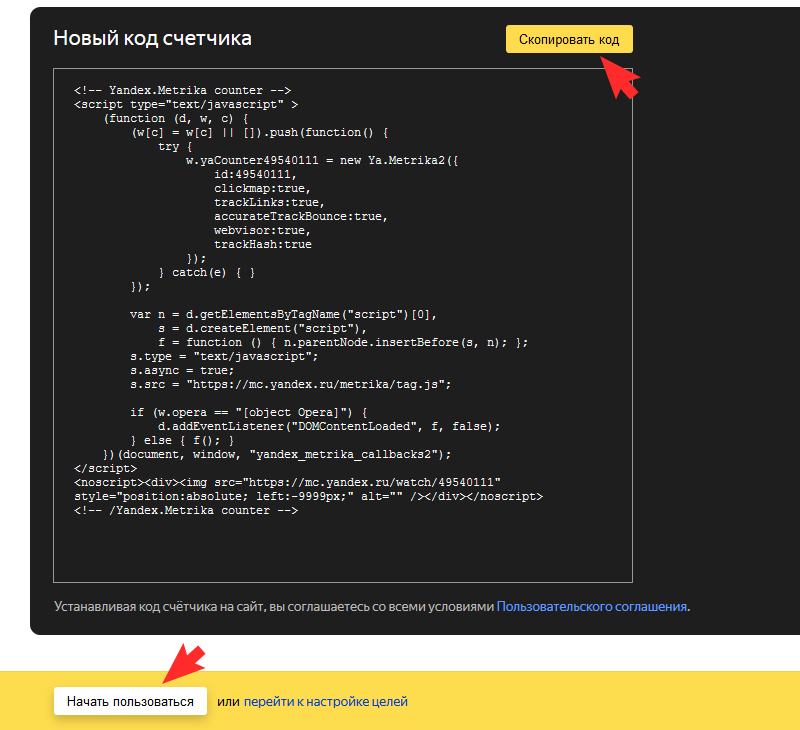Click the "(function (d, w, c) {" line
The height and width of the screenshot is (730, 800).
[x=176, y=118]
